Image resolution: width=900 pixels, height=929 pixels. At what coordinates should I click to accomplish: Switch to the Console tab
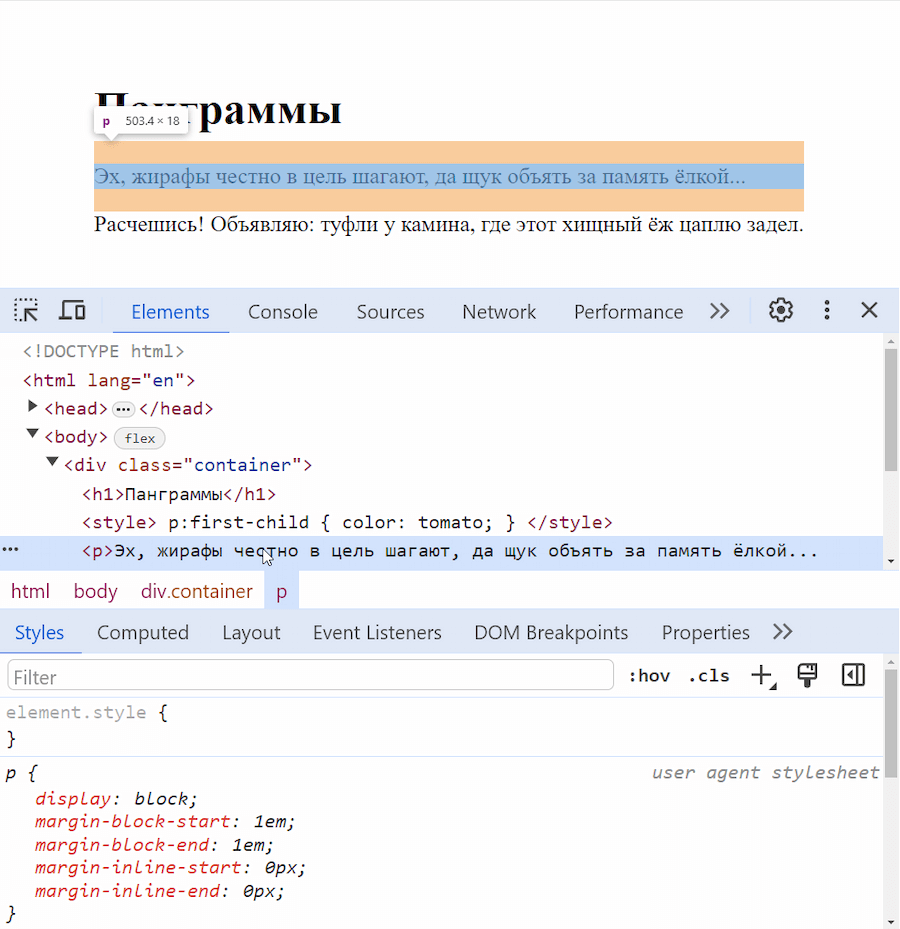pos(283,312)
